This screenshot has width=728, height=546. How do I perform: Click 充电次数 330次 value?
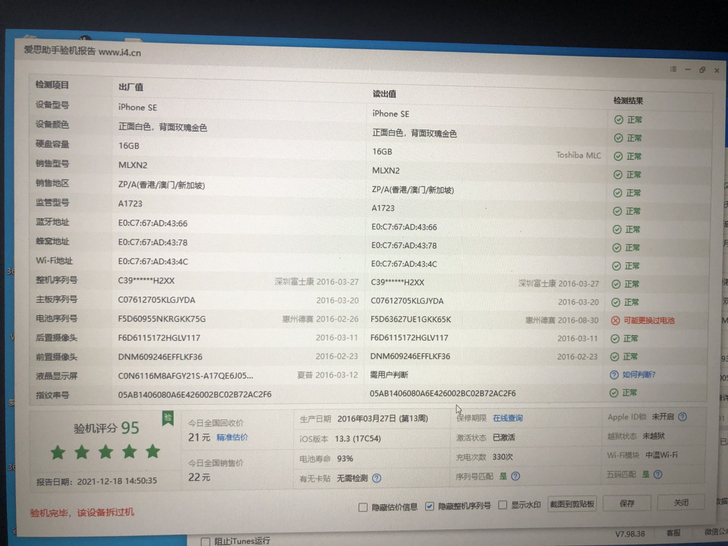[502, 457]
